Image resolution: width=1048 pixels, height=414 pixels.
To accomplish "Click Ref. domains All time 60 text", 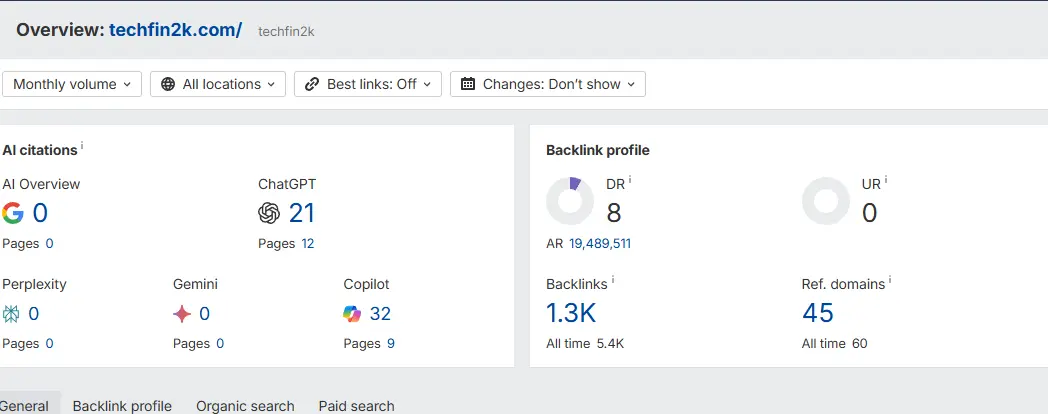I will click(x=835, y=344).
